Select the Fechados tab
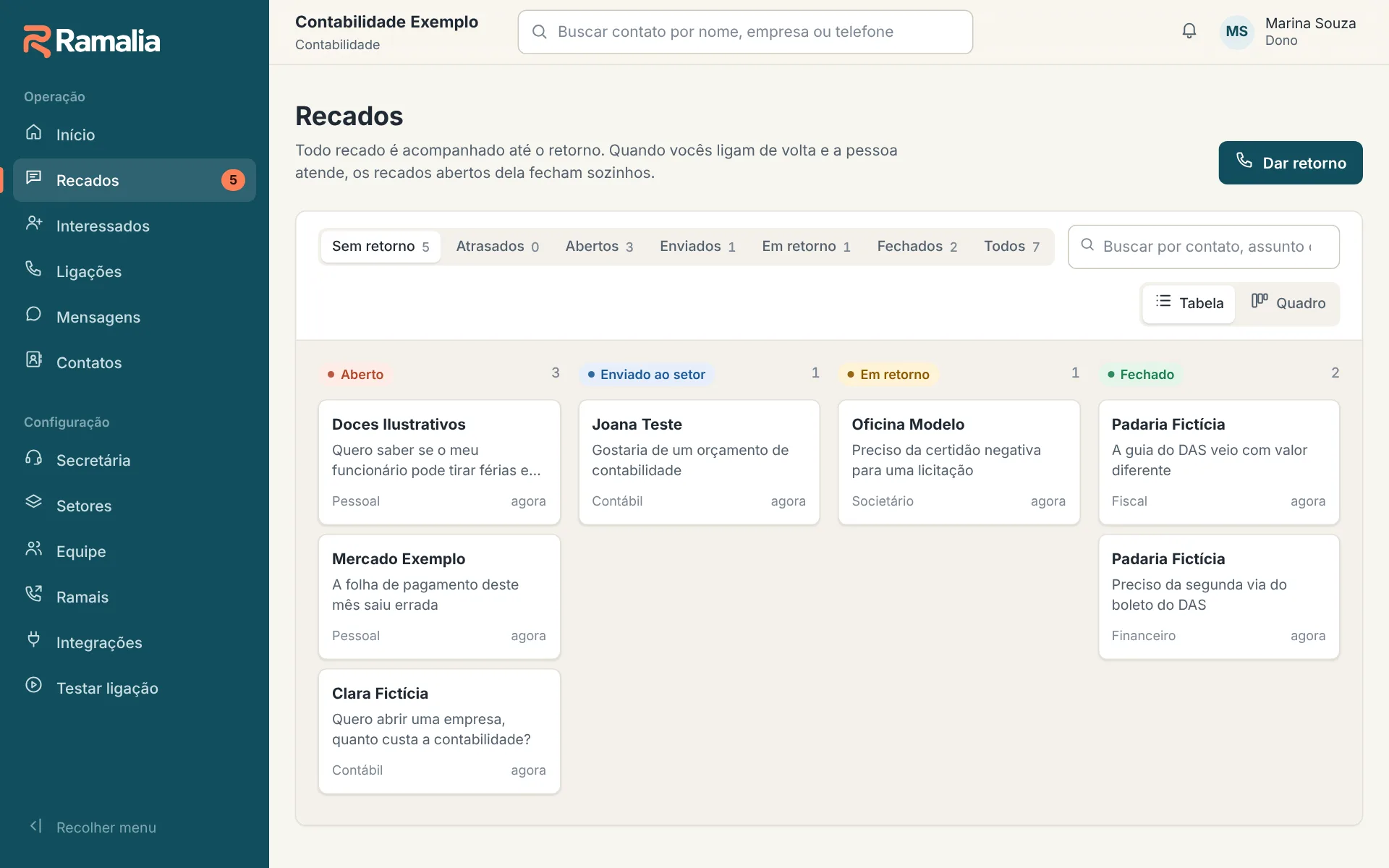 917,247
